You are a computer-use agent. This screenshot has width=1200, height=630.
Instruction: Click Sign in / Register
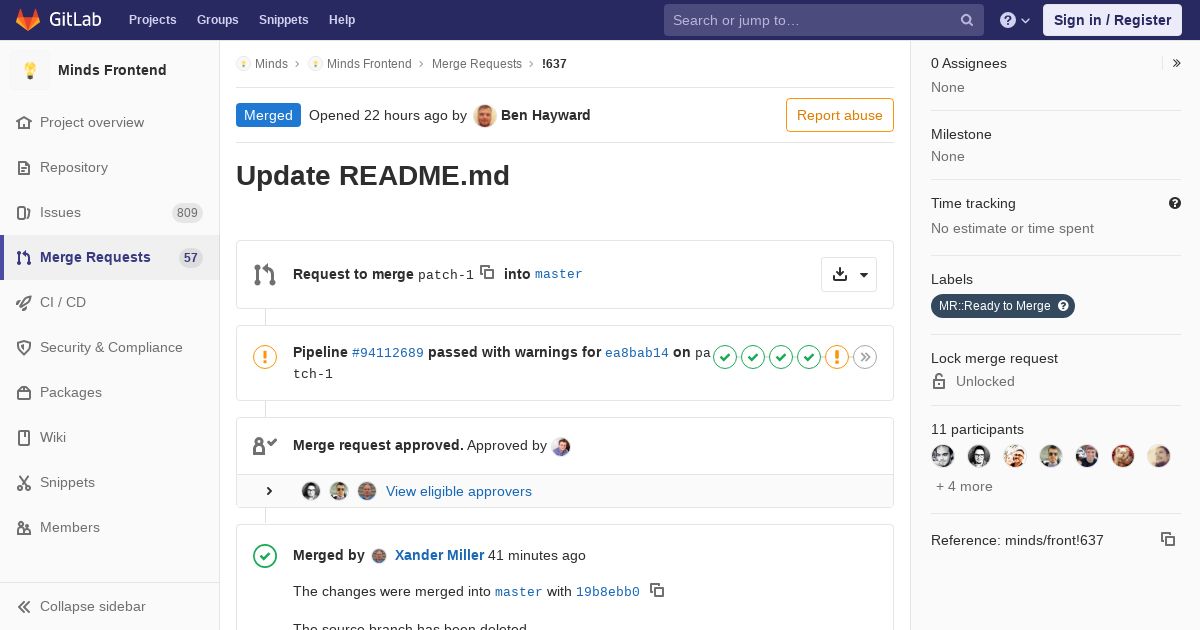coord(1112,20)
